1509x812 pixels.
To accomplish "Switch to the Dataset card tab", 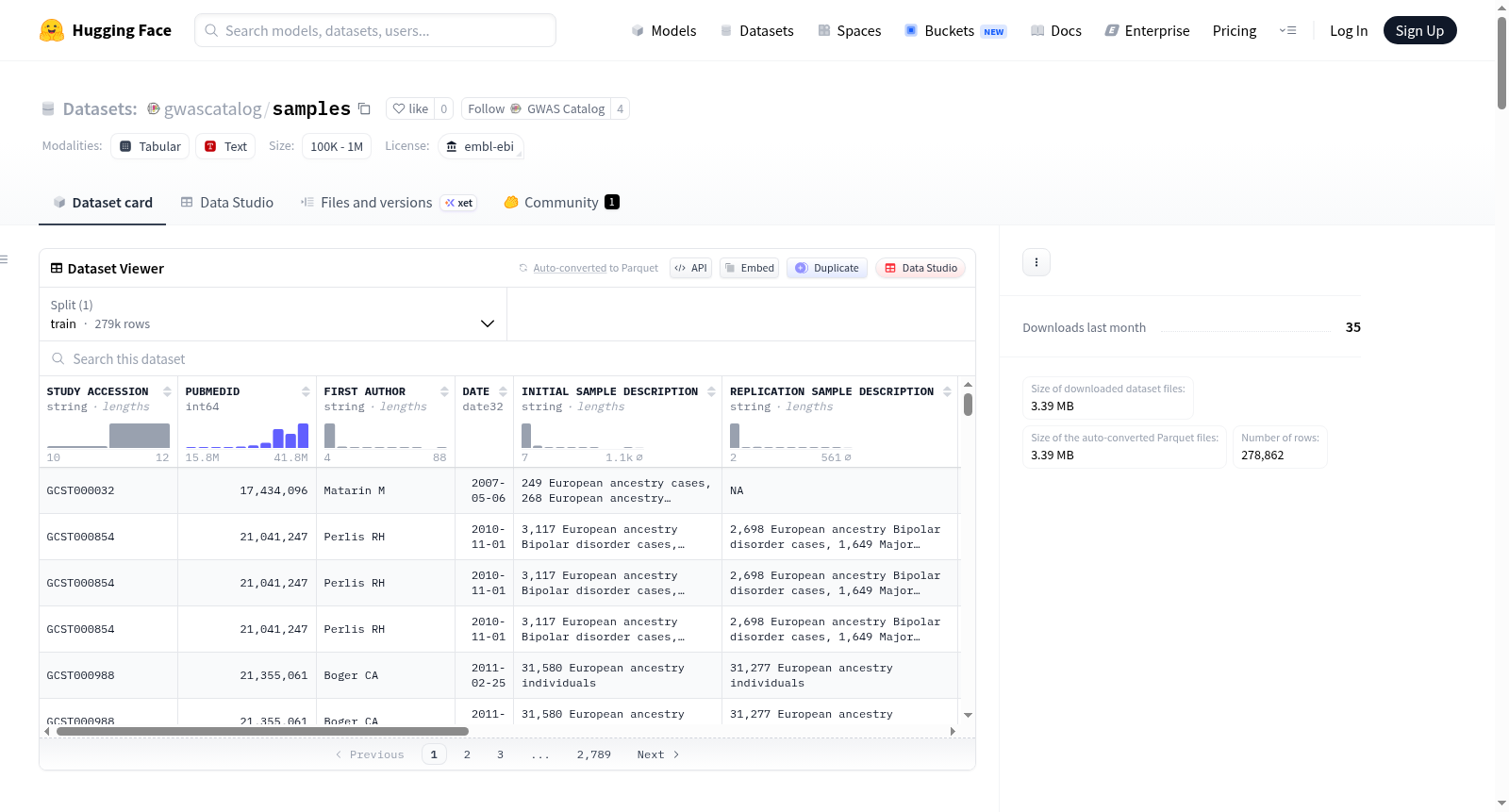I will click(x=103, y=203).
